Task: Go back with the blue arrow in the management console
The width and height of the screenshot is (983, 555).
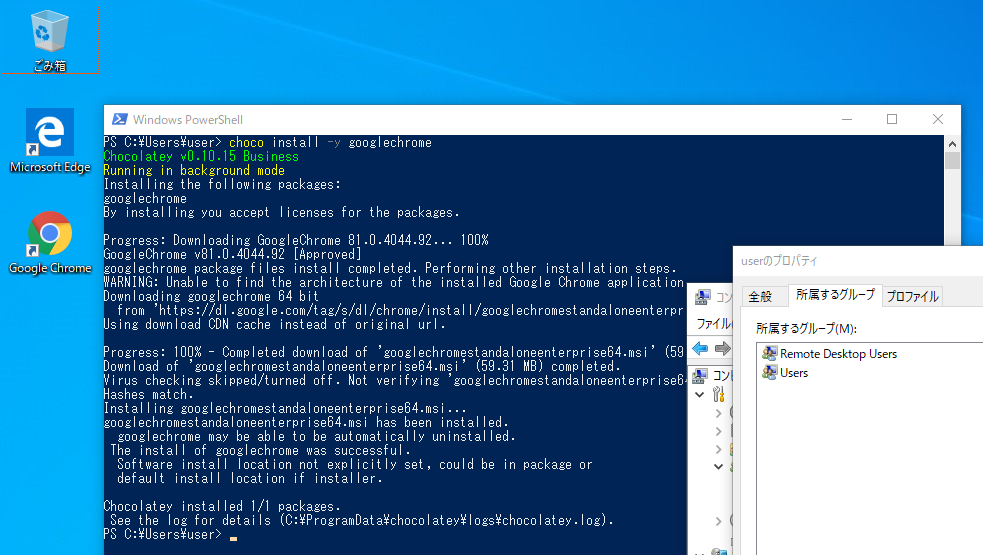Action: [x=700, y=348]
